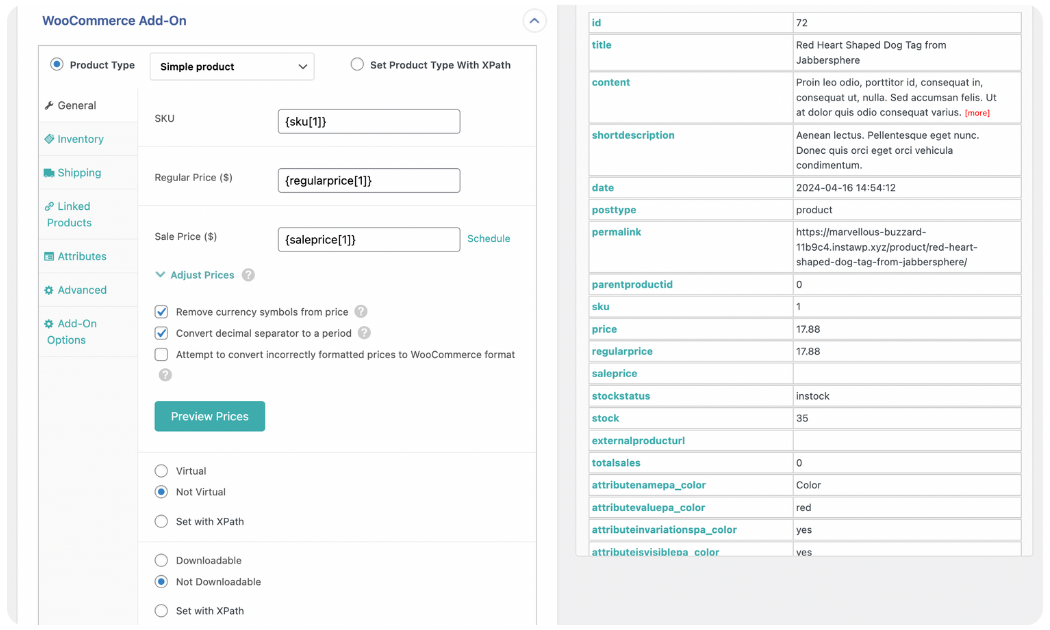Click the Attributes table icon
This screenshot has height=630, width=1050.
click(49, 257)
